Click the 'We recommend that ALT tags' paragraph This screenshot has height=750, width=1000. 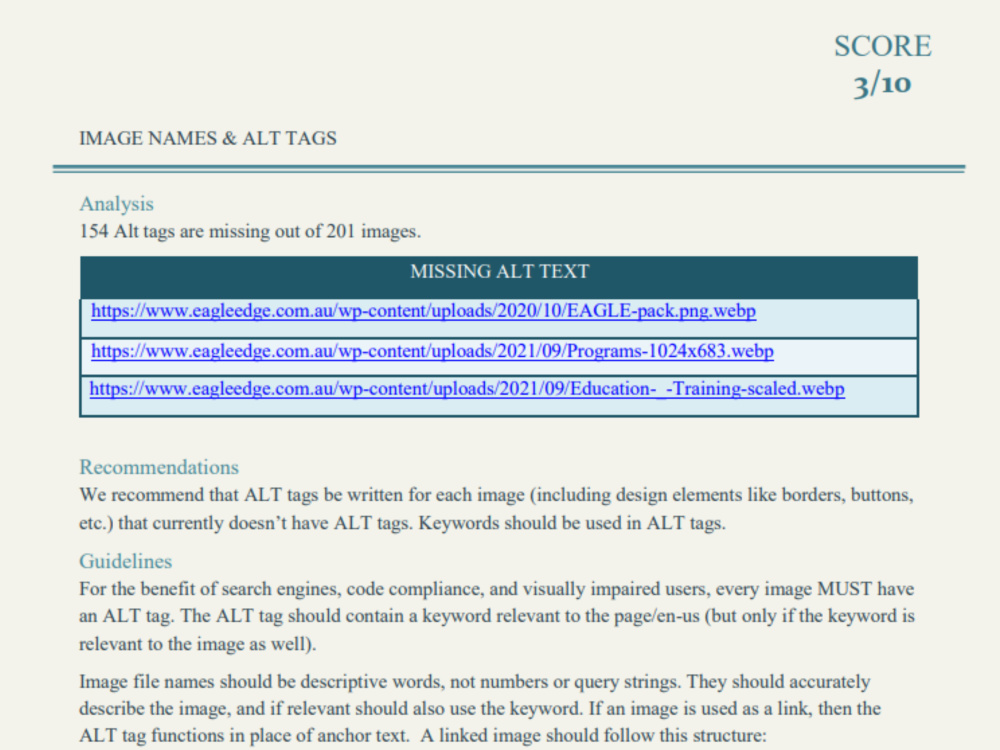pos(496,509)
